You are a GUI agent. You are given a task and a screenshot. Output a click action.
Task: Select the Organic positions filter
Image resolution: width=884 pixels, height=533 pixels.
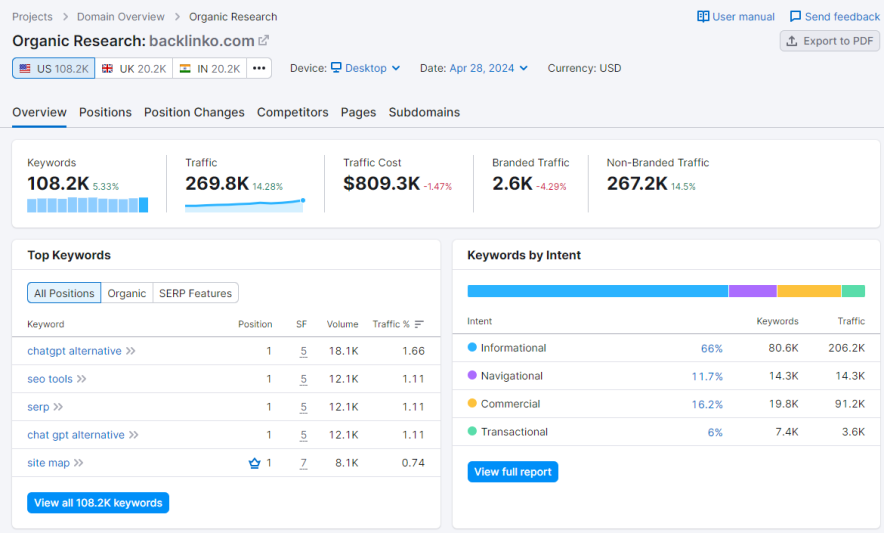(x=127, y=293)
